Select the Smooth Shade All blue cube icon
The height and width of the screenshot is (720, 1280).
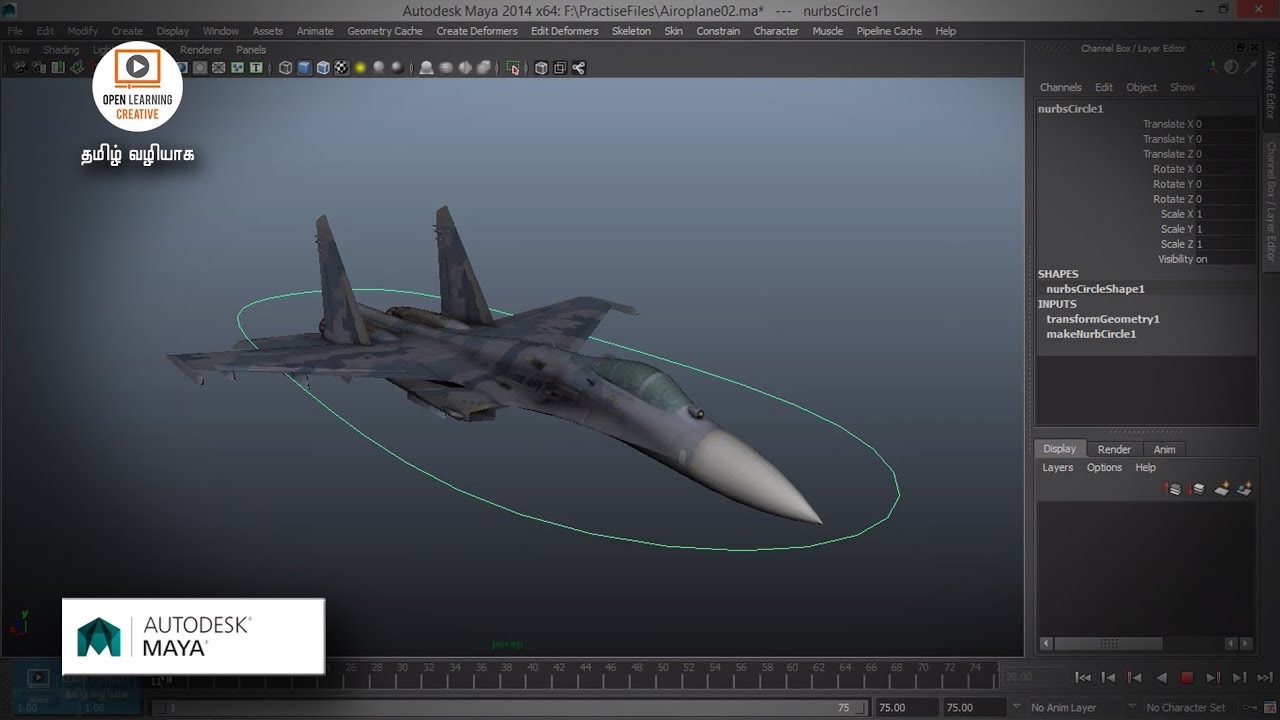[304, 68]
